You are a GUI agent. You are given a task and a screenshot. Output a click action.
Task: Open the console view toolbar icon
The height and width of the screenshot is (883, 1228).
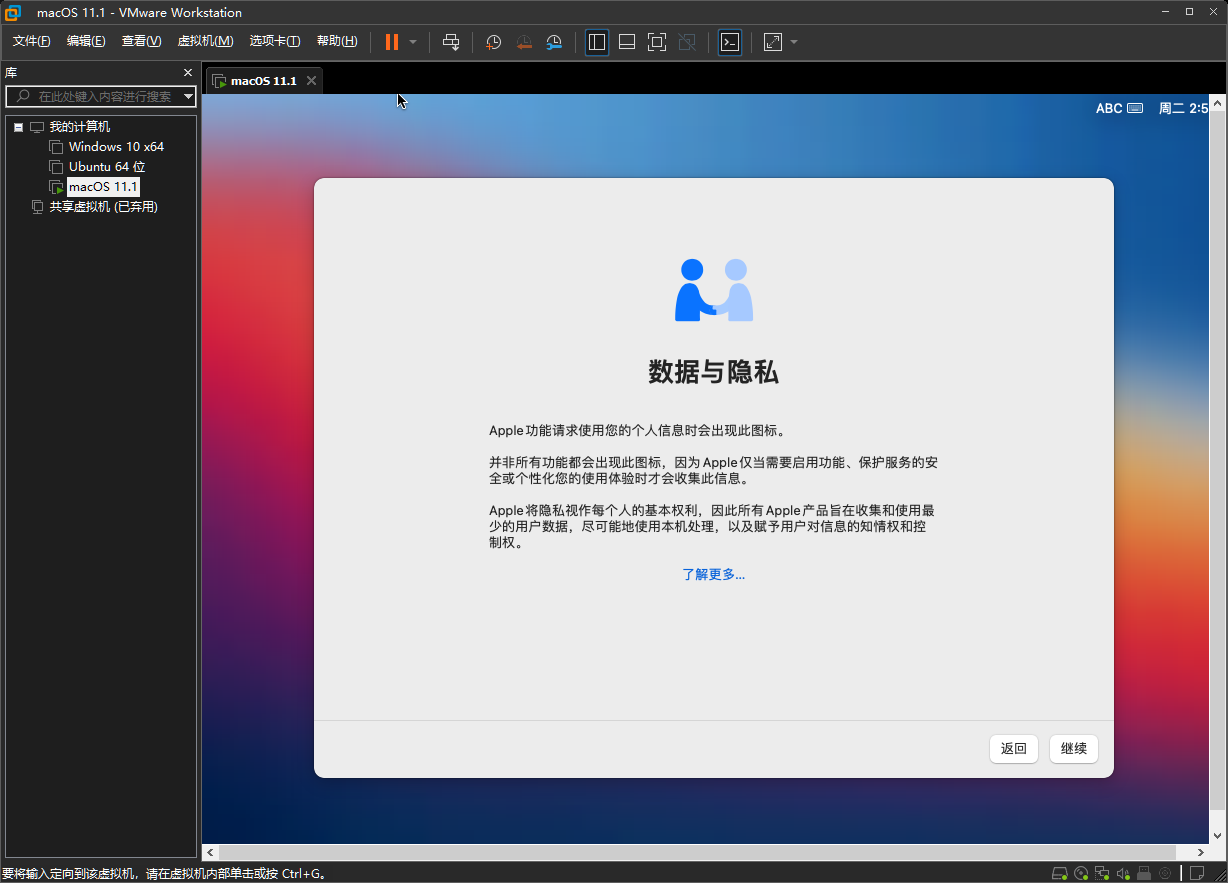[x=730, y=42]
